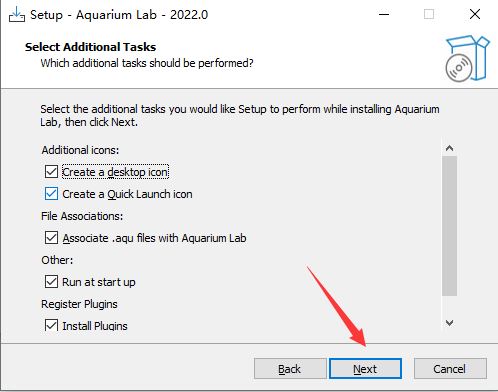Screen dimensions: 498x392
Task: Uncheck Create a desktop icon
Action: pyautogui.click(x=51, y=172)
